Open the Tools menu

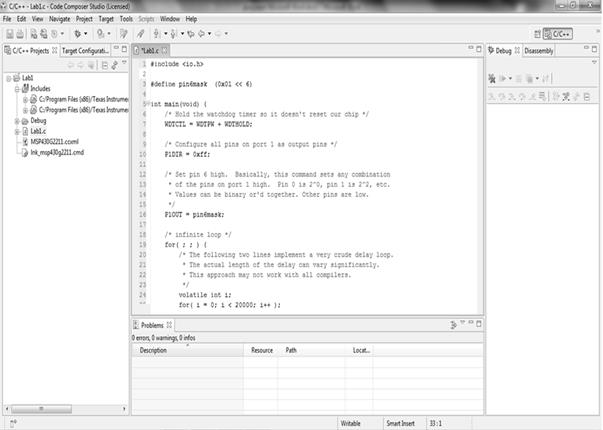point(126,19)
